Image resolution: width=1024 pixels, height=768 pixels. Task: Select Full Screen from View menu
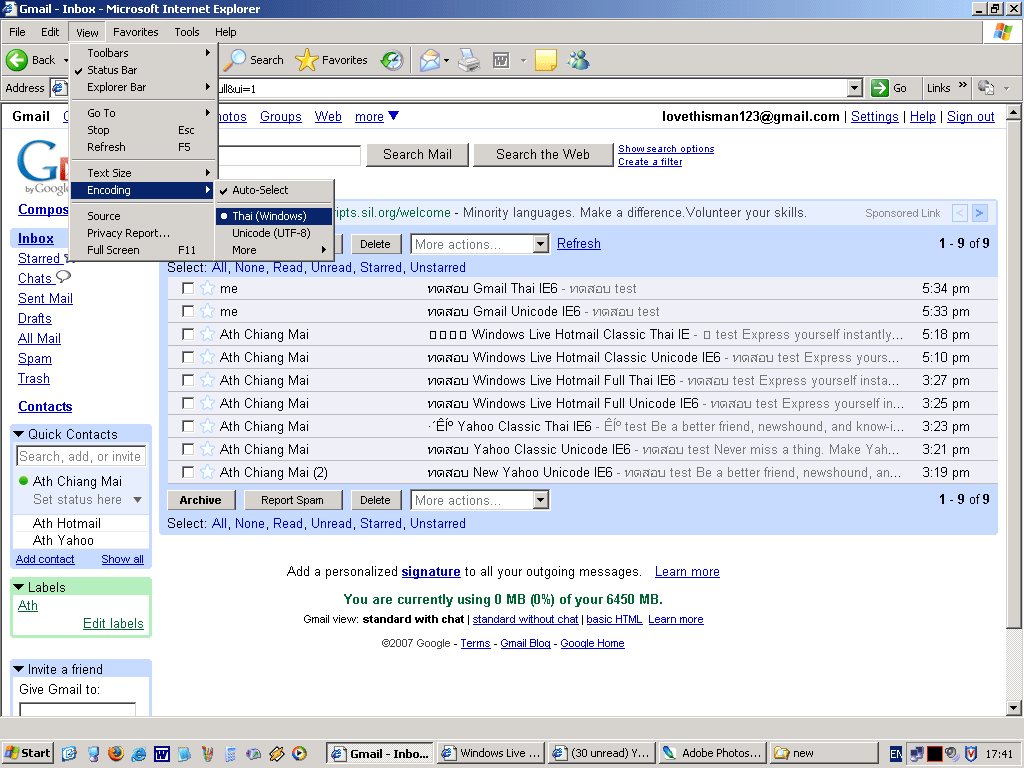click(x=142, y=250)
